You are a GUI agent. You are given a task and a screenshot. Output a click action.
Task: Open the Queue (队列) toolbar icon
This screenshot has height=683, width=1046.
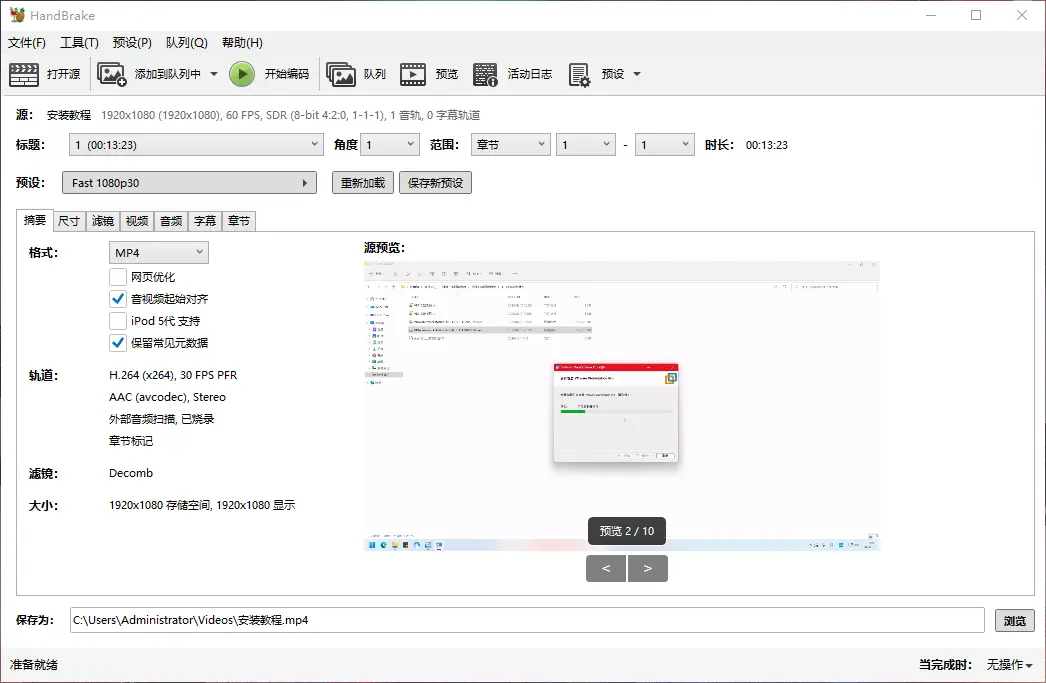(x=341, y=74)
